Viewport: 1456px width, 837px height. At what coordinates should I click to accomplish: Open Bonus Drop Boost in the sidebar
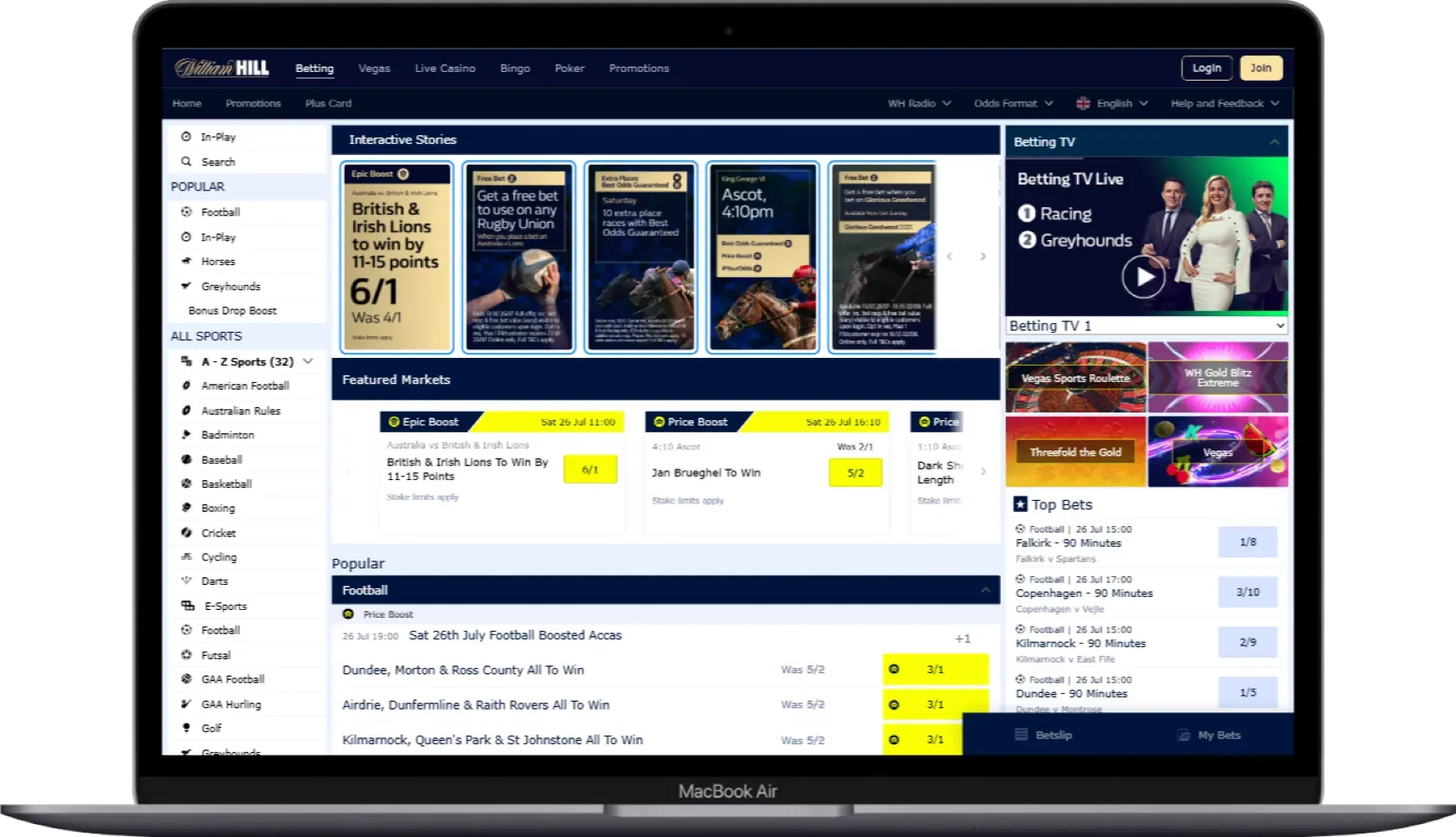click(232, 310)
